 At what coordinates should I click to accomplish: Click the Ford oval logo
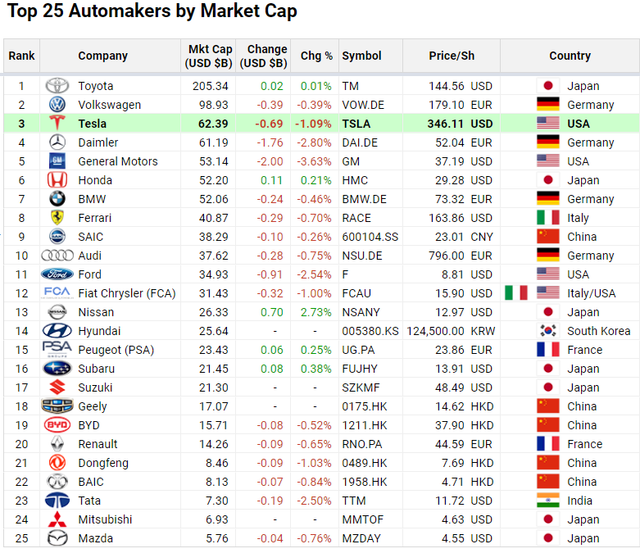coord(57,274)
